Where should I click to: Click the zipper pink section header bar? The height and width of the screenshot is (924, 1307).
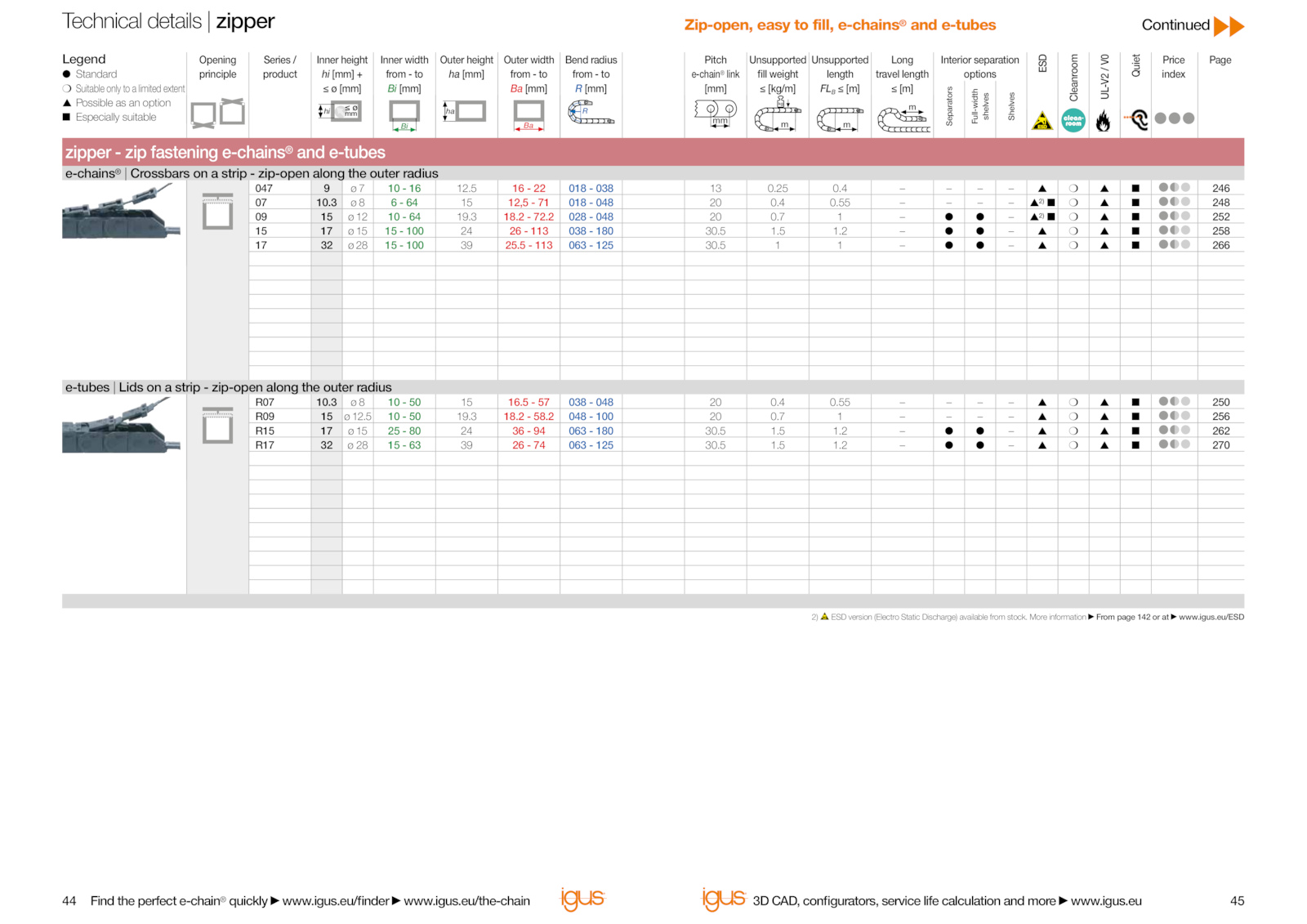(x=653, y=152)
